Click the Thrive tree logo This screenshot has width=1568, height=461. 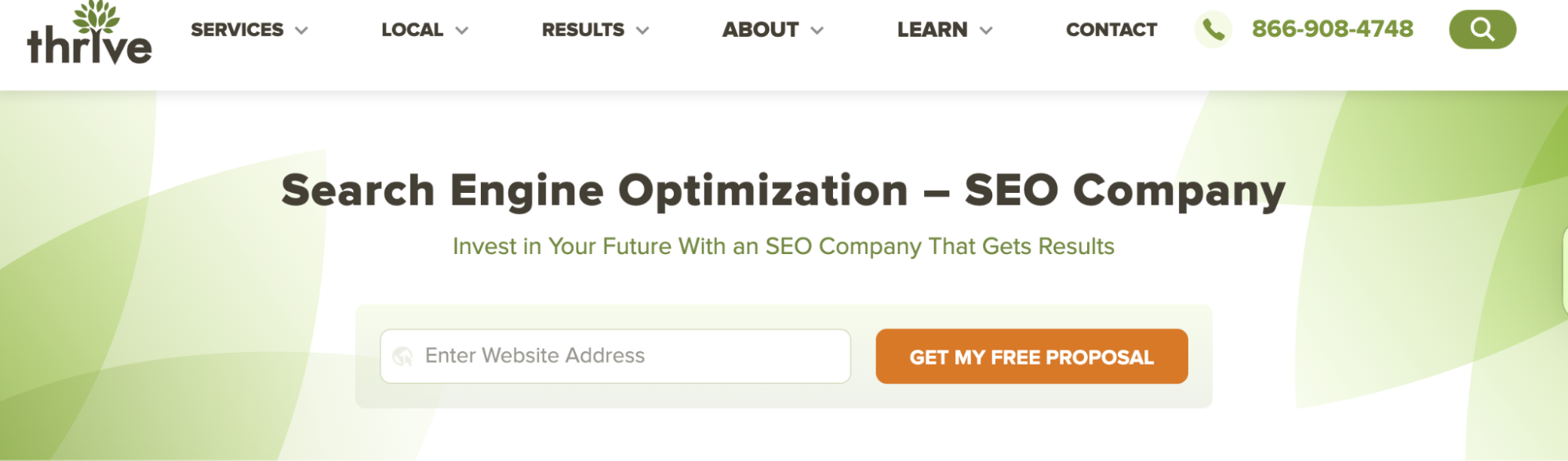click(x=90, y=33)
